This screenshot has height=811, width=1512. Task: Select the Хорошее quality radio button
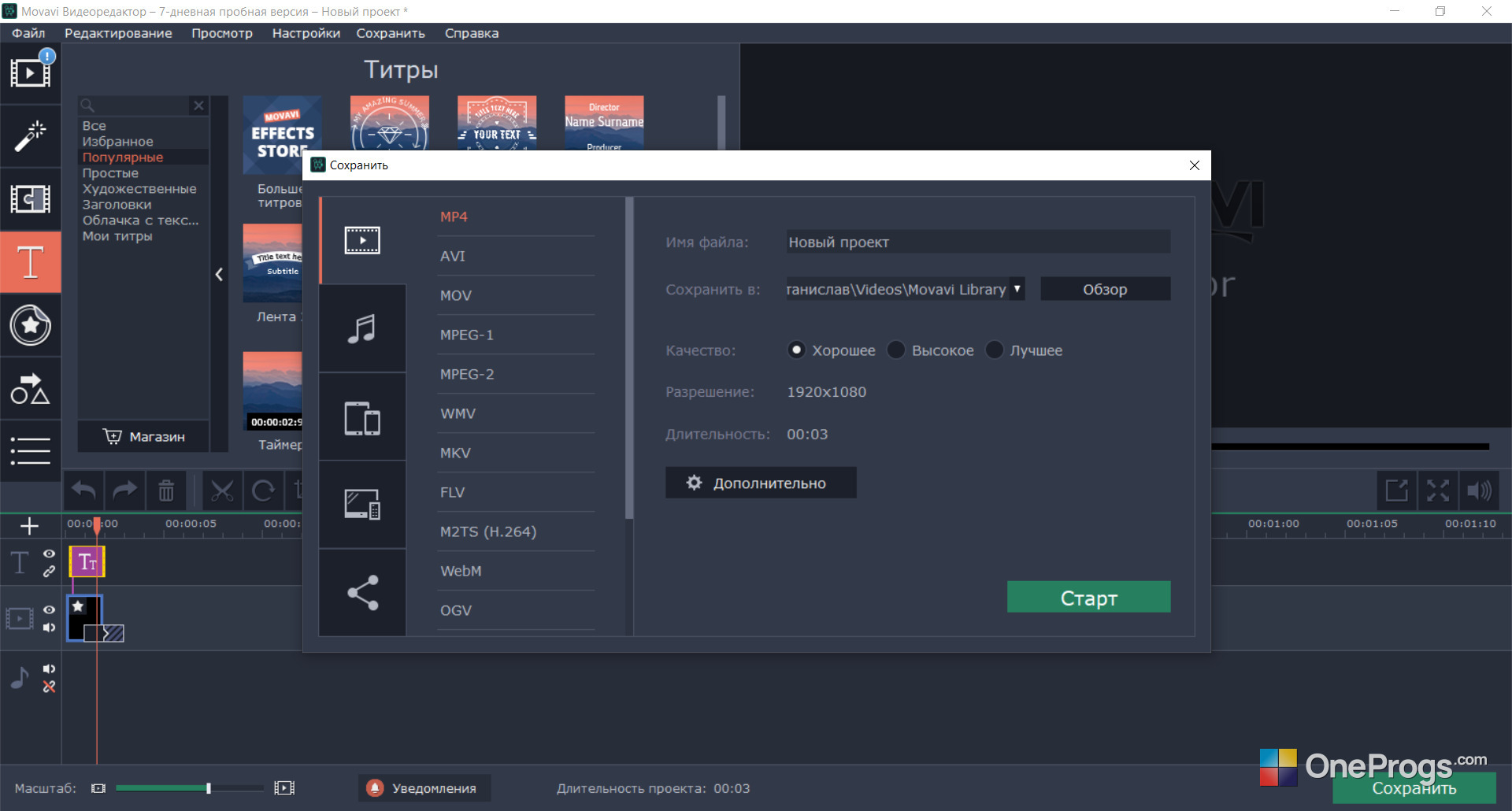[x=797, y=350]
